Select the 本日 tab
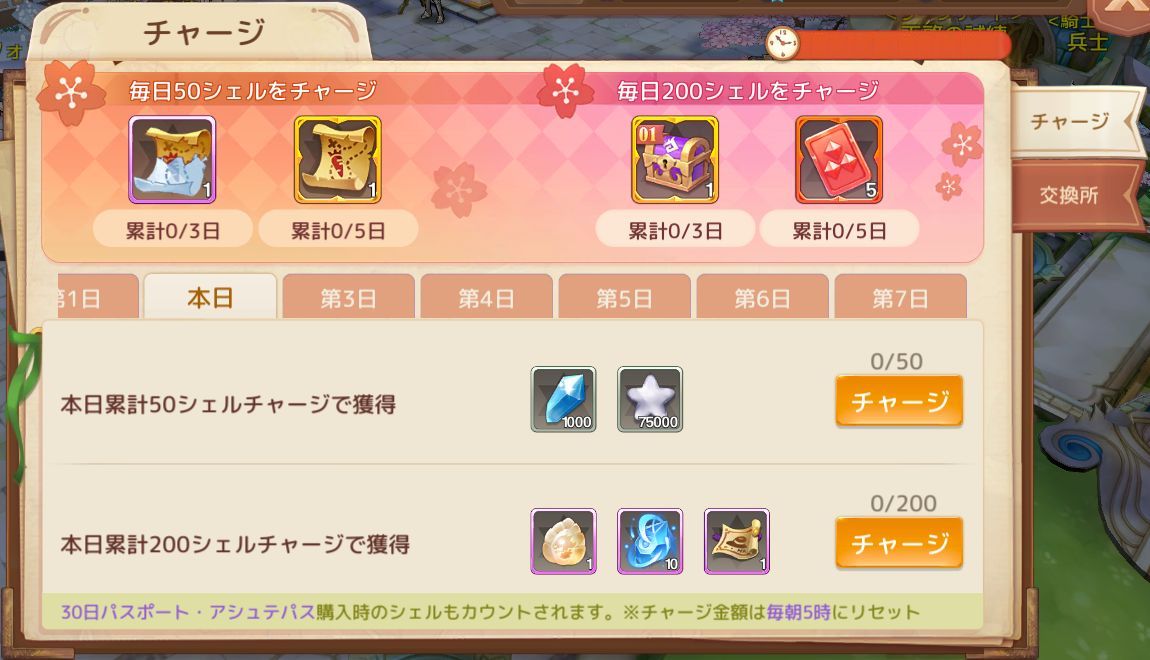1150x660 pixels. pyautogui.click(x=210, y=296)
